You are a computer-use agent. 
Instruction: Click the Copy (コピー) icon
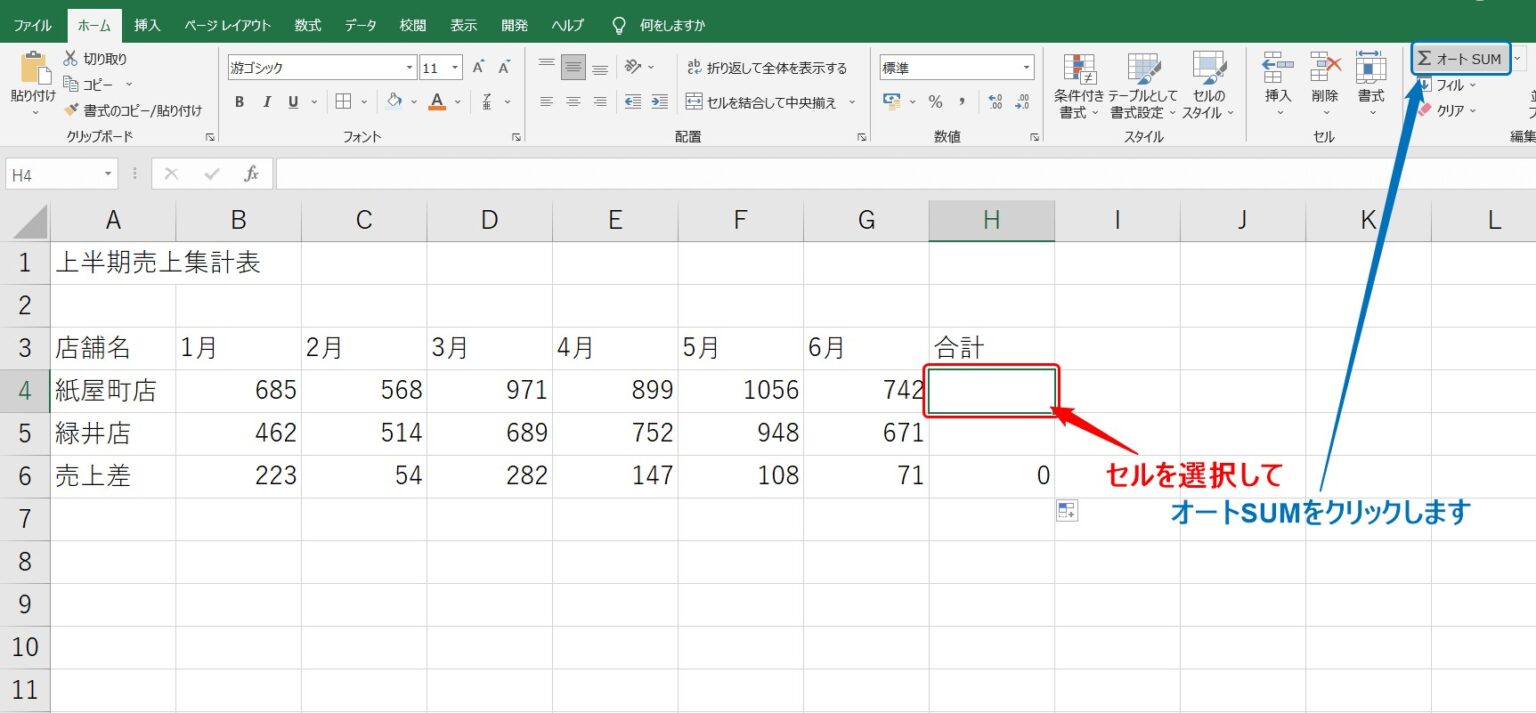click(x=71, y=84)
